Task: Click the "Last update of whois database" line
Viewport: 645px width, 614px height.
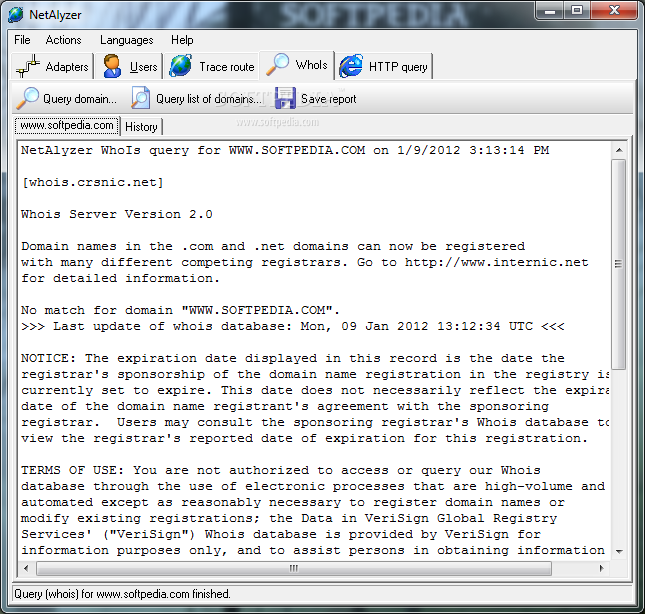Action: click(x=293, y=326)
